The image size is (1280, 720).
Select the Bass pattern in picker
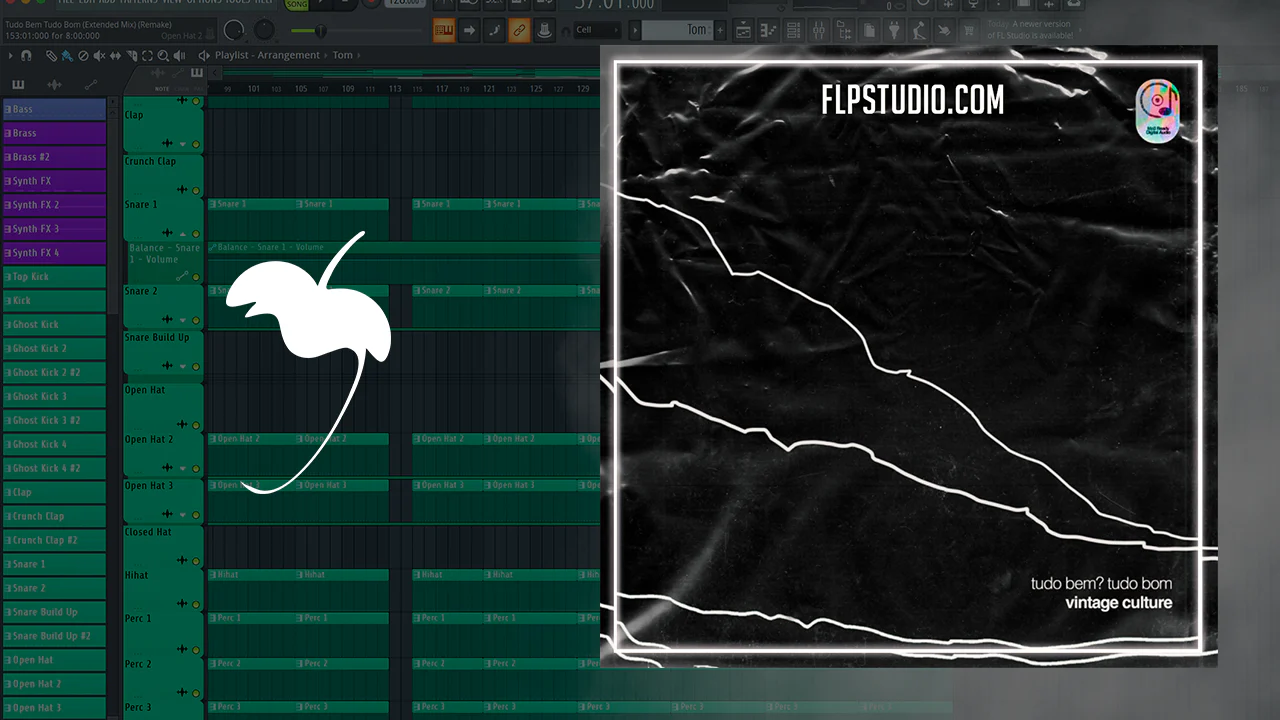click(55, 109)
